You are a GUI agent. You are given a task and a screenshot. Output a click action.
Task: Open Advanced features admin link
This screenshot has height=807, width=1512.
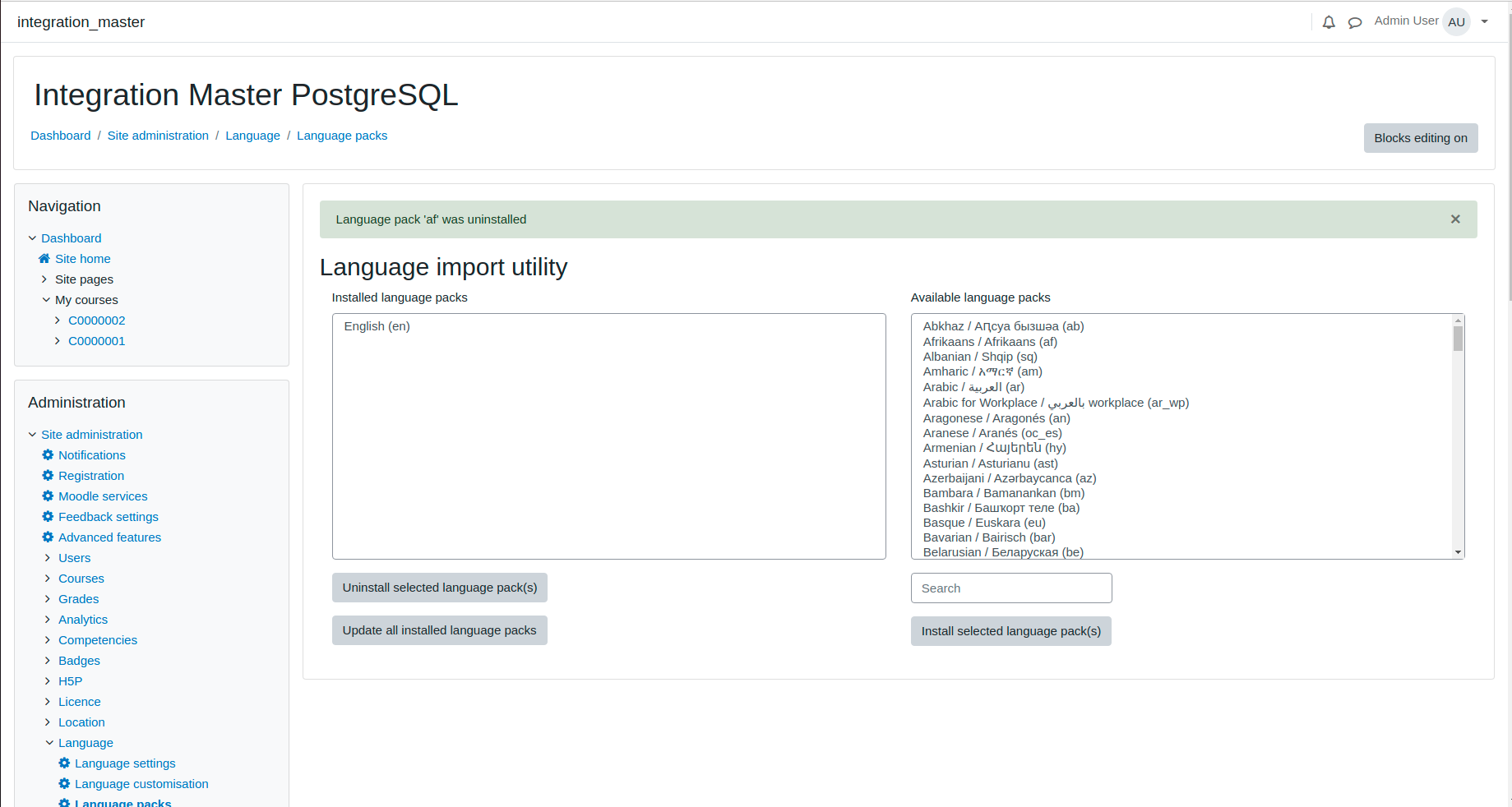tap(109, 537)
